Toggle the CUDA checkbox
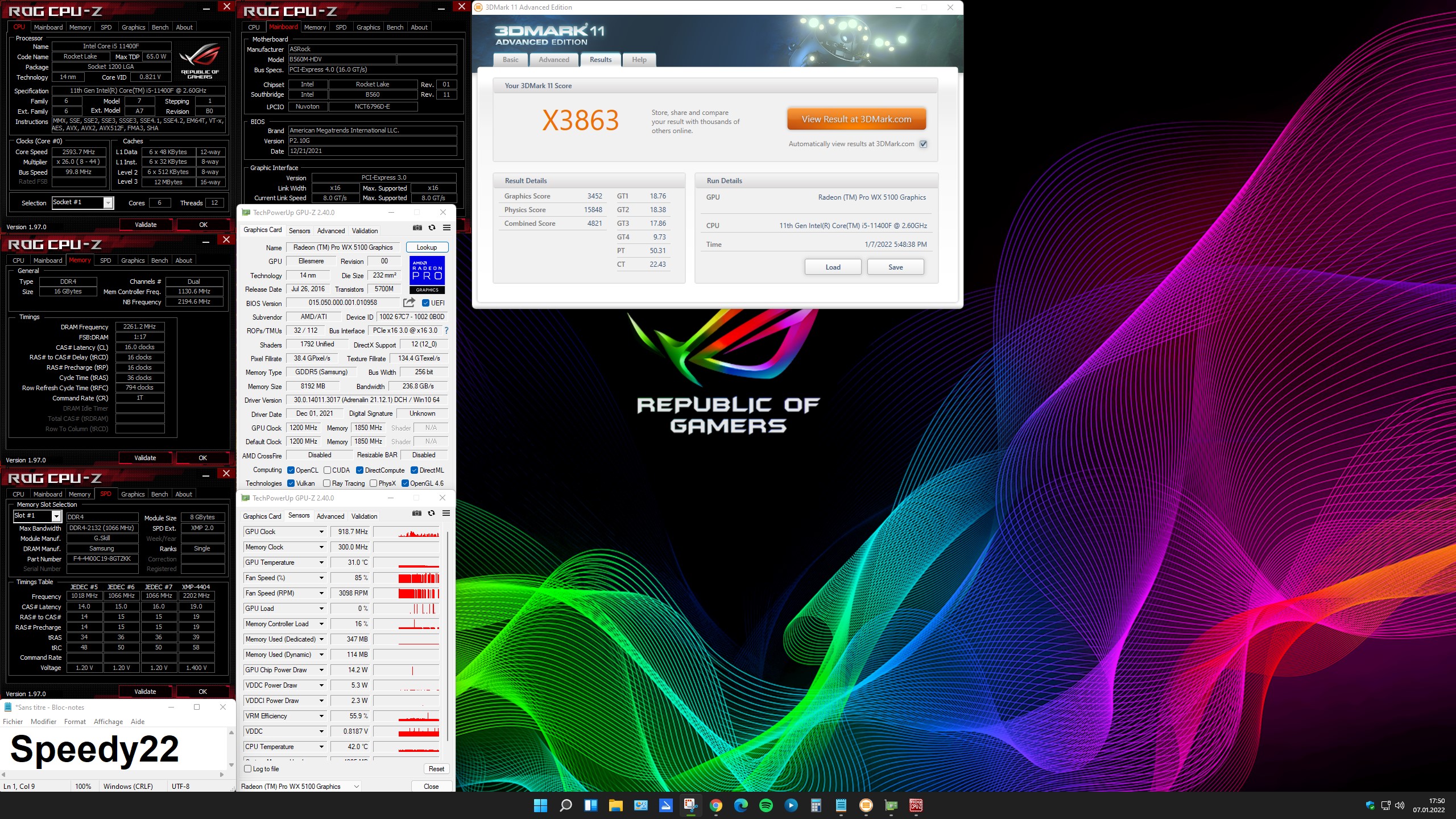The image size is (1456, 819). point(328,470)
